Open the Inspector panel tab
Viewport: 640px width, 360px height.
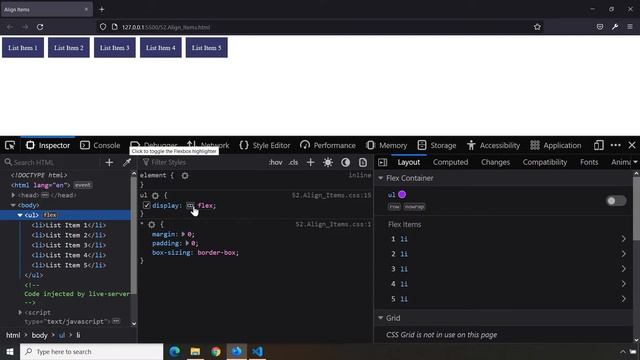[48, 145]
